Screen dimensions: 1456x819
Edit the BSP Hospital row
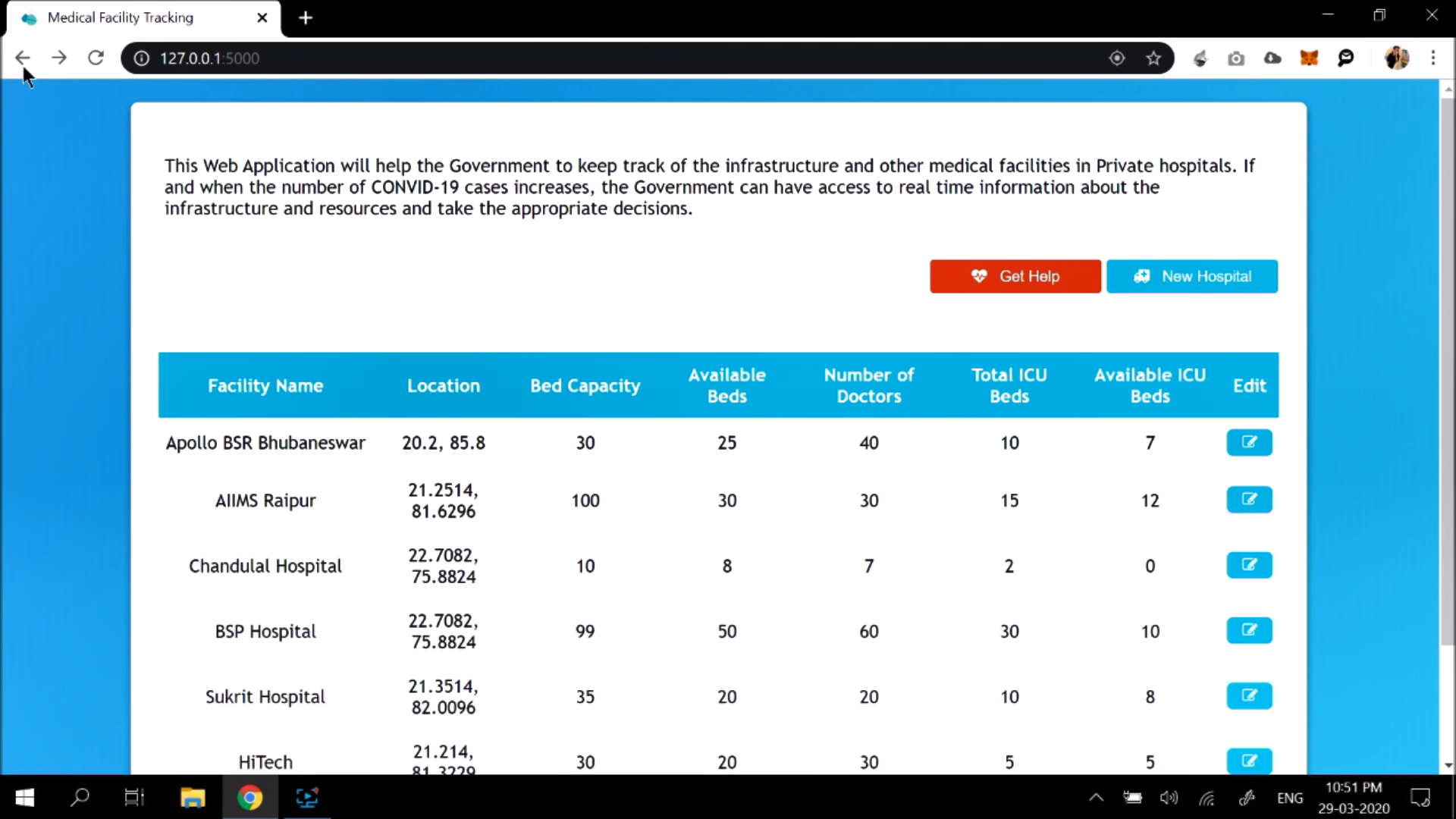pos(1248,630)
